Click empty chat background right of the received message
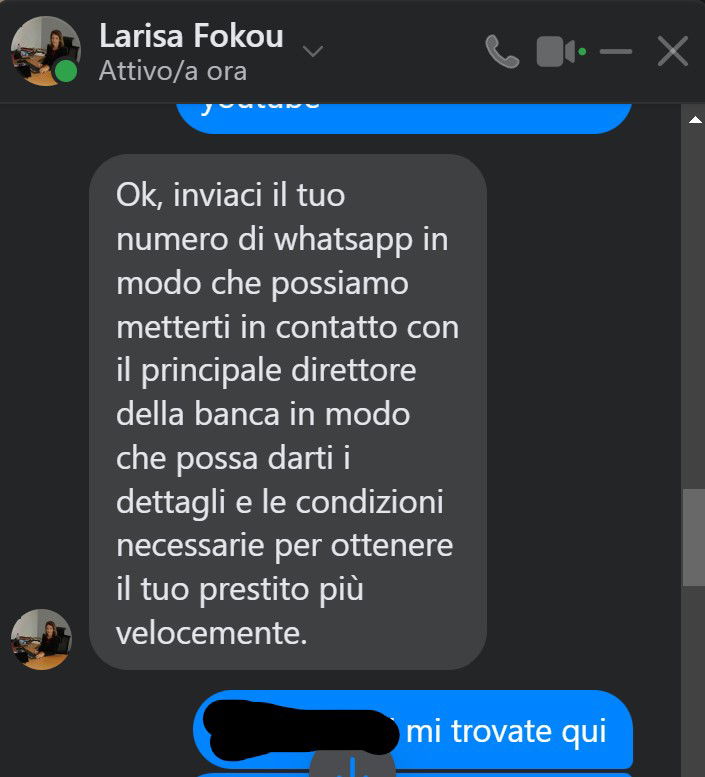The height and width of the screenshot is (777, 705). coord(582,411)
